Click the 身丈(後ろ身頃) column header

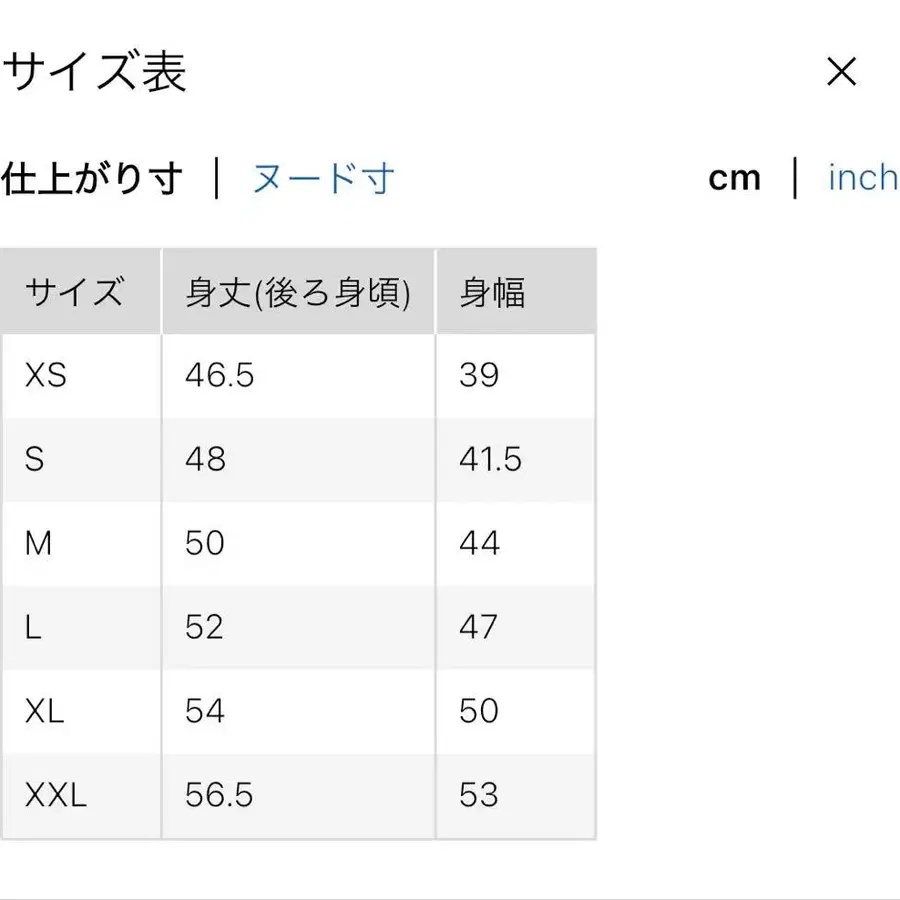(297, 290)
